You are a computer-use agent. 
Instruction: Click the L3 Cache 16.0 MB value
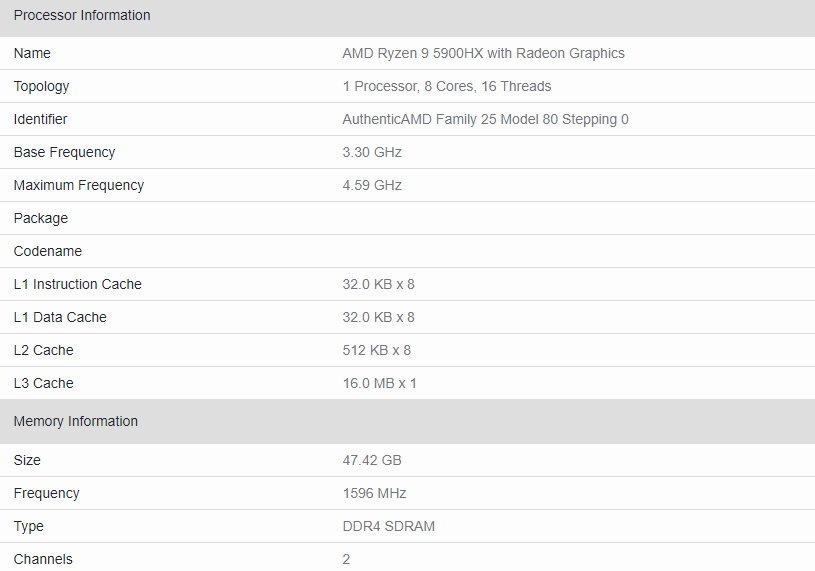point(379,383)
